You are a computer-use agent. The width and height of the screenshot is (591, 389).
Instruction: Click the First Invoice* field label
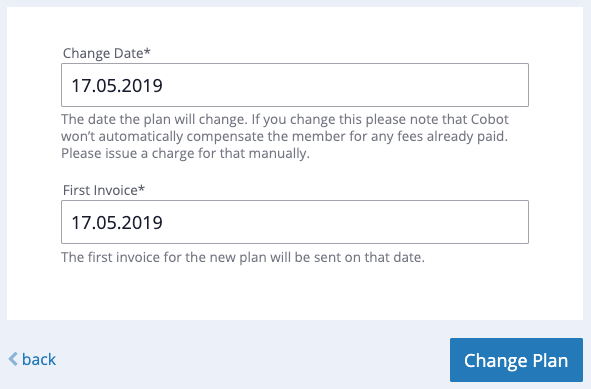(x=104, y=190)
